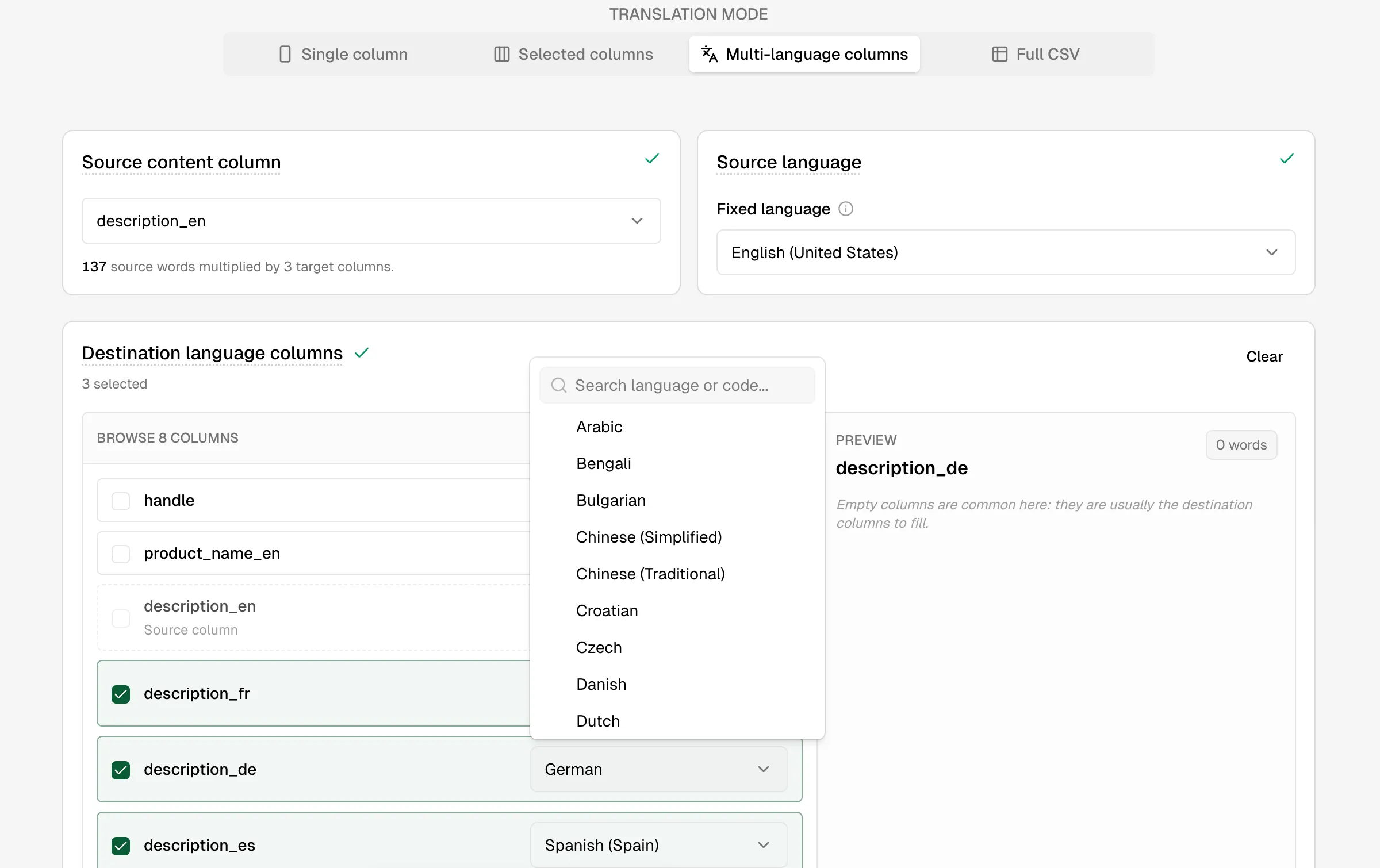Click the Selected columns icon
Viewport: 1380px width, 868px height.
501,54
